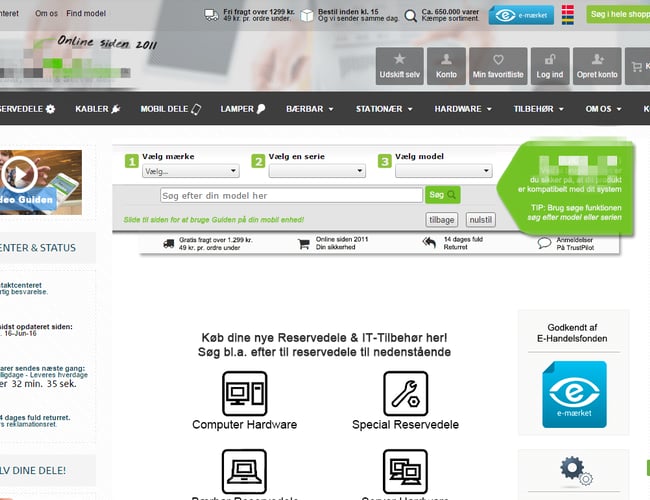
Task: Click the package box icon in top bar
Action: click(x=307, y=15)
